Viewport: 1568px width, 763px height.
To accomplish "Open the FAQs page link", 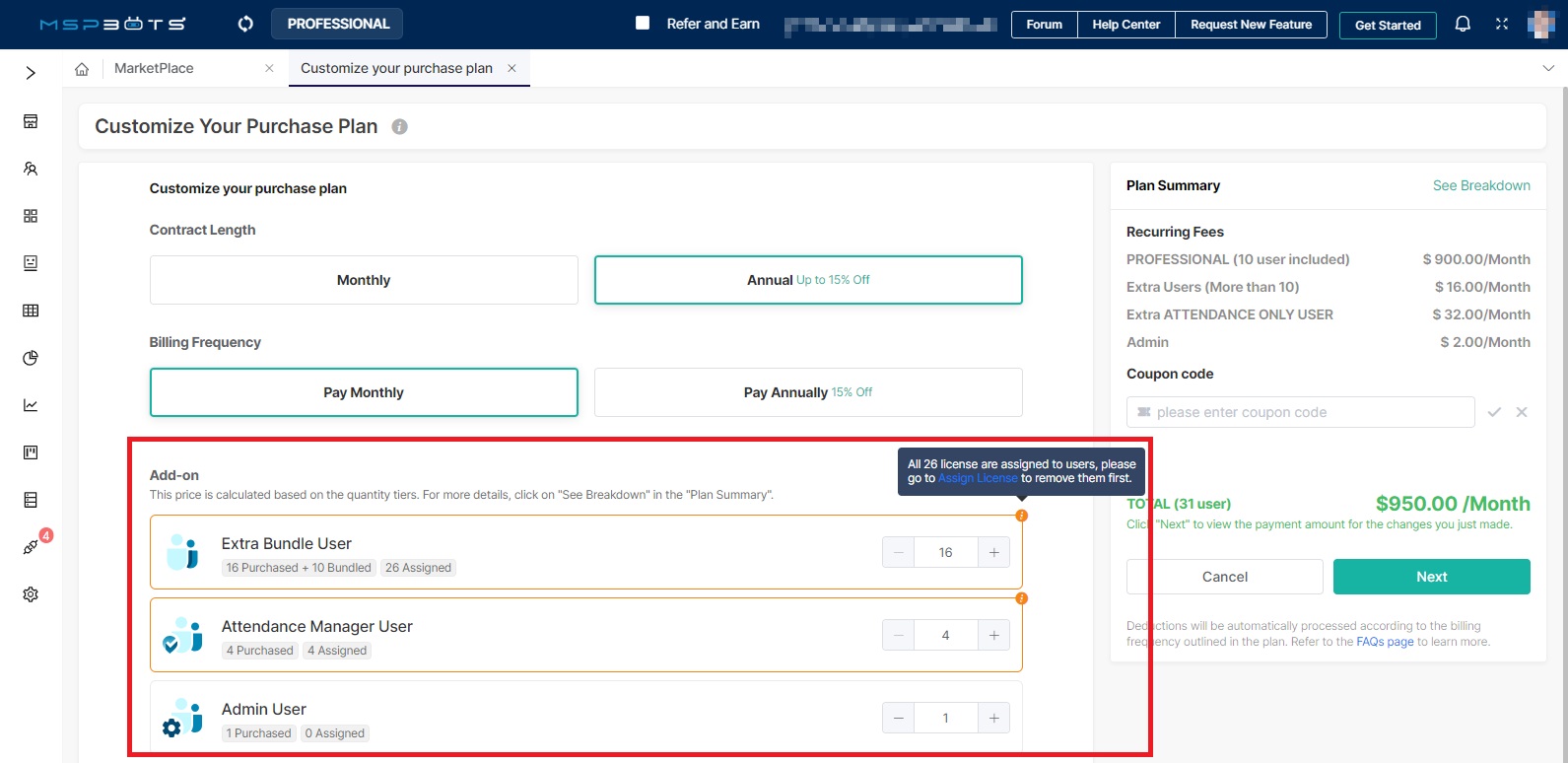I will (x=1385, y=642).
